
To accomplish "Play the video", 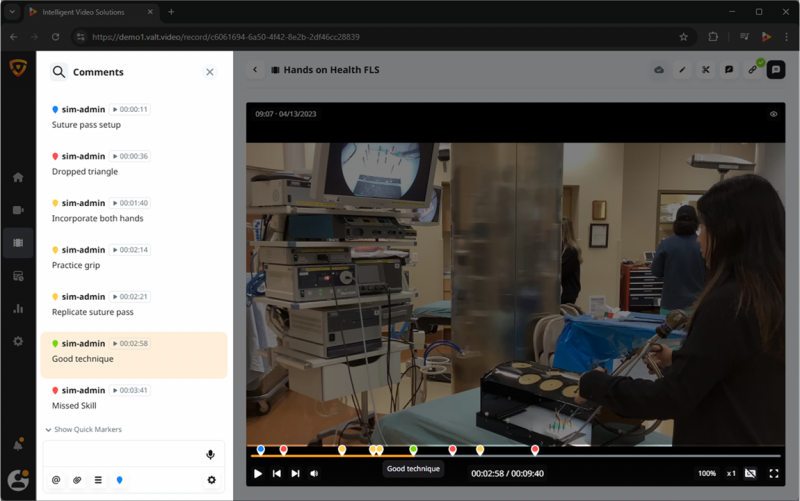I will point(258,474).
